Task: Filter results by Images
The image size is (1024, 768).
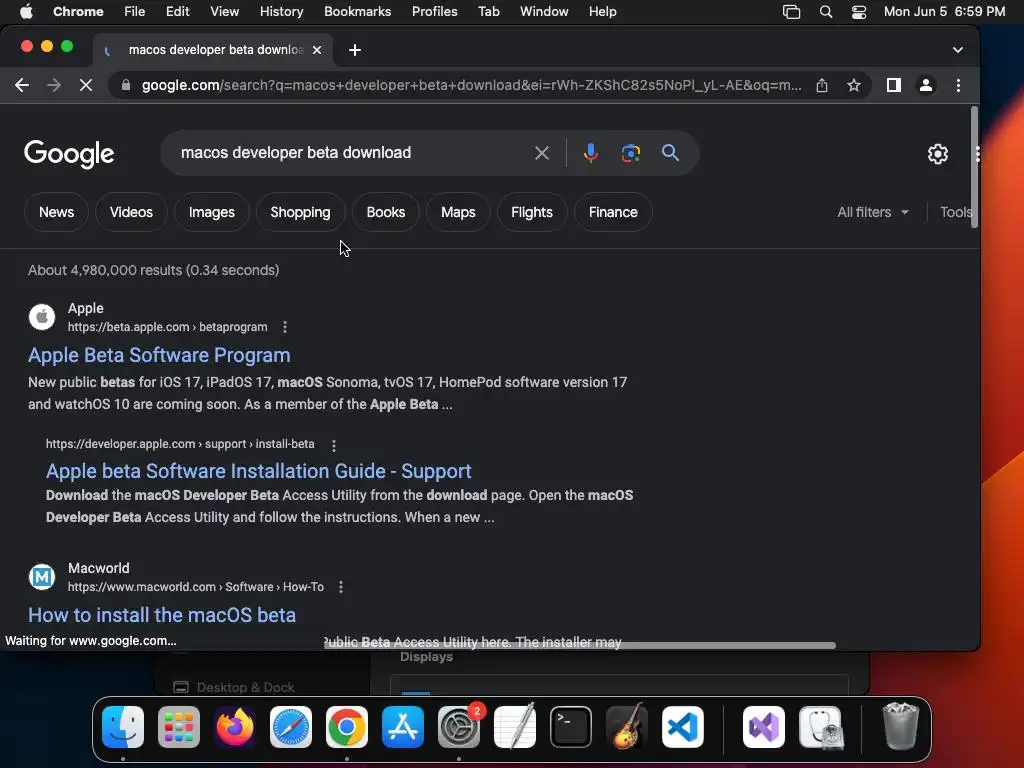Action: point(212,212)
